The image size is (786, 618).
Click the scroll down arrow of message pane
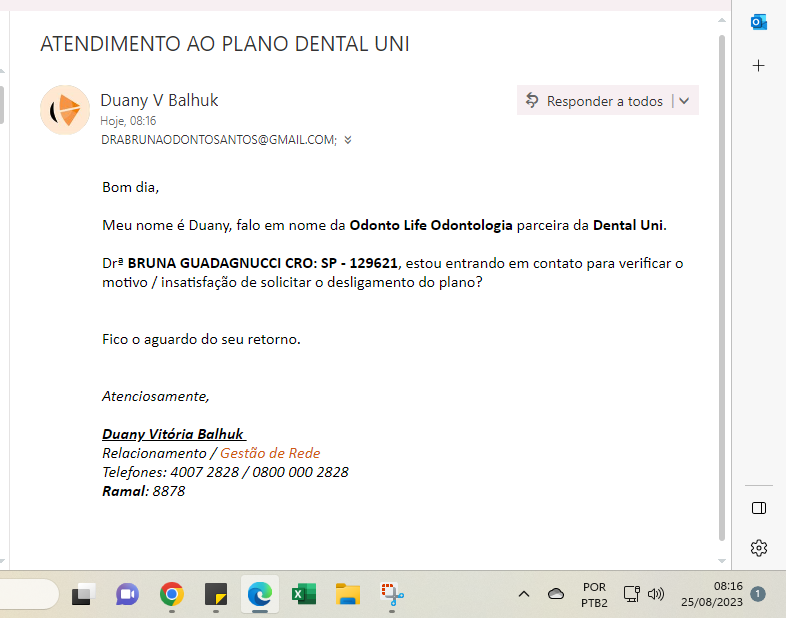722,561
